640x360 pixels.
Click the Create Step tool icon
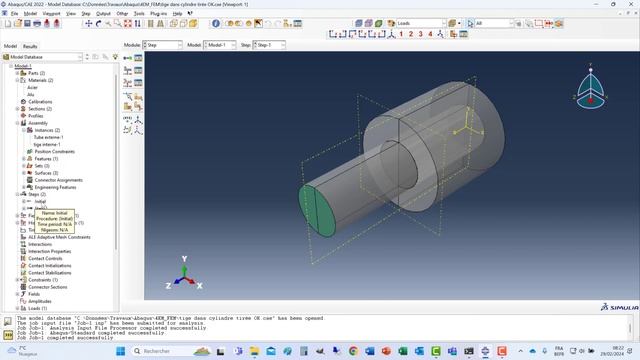tap(128, 58)
